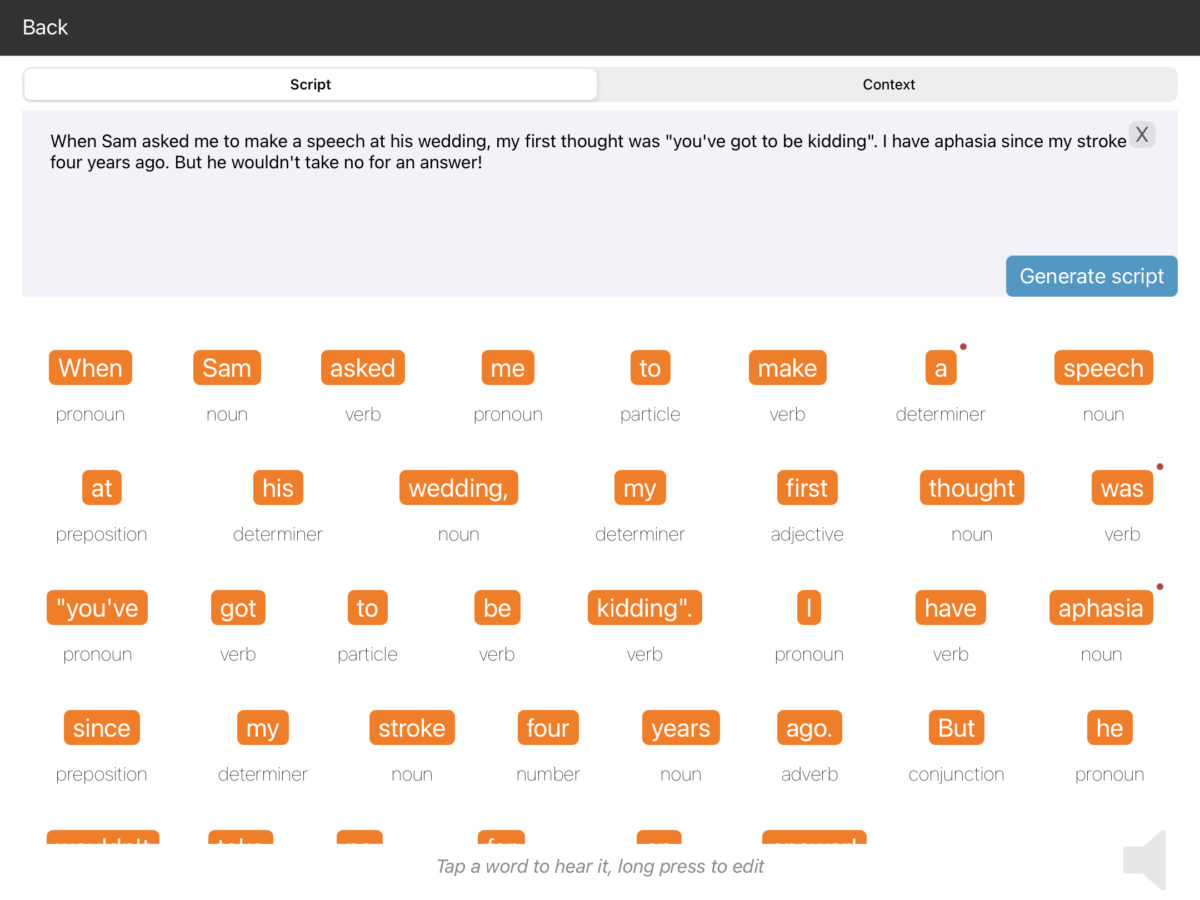Screen dimensions: 1200x900
Task: Tap the word "since"
Action: 101,728
